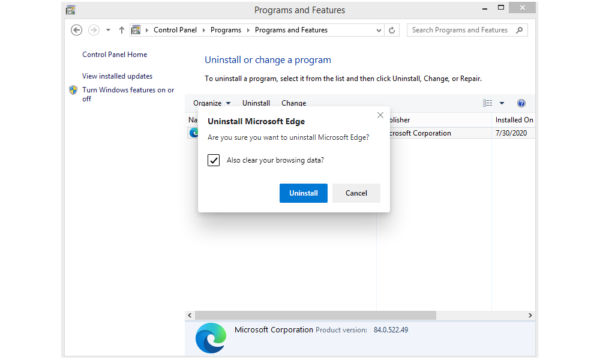The image size is (600, 360).
Task: Click the large Microsoft Edge logo in details pane
Action: [211, 338]
